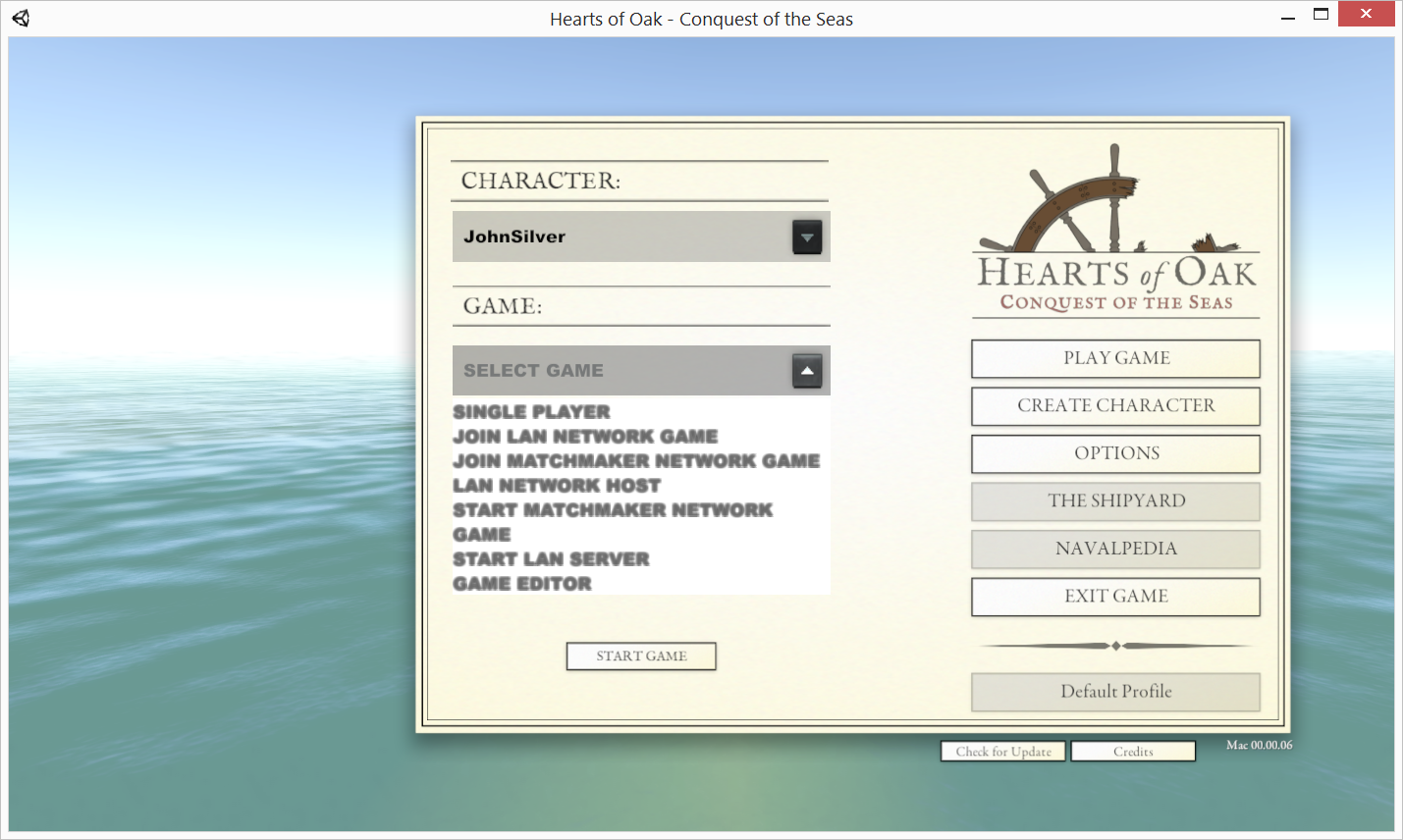Click Check for Update button
1403x840 pixels.
(1002, 752)
